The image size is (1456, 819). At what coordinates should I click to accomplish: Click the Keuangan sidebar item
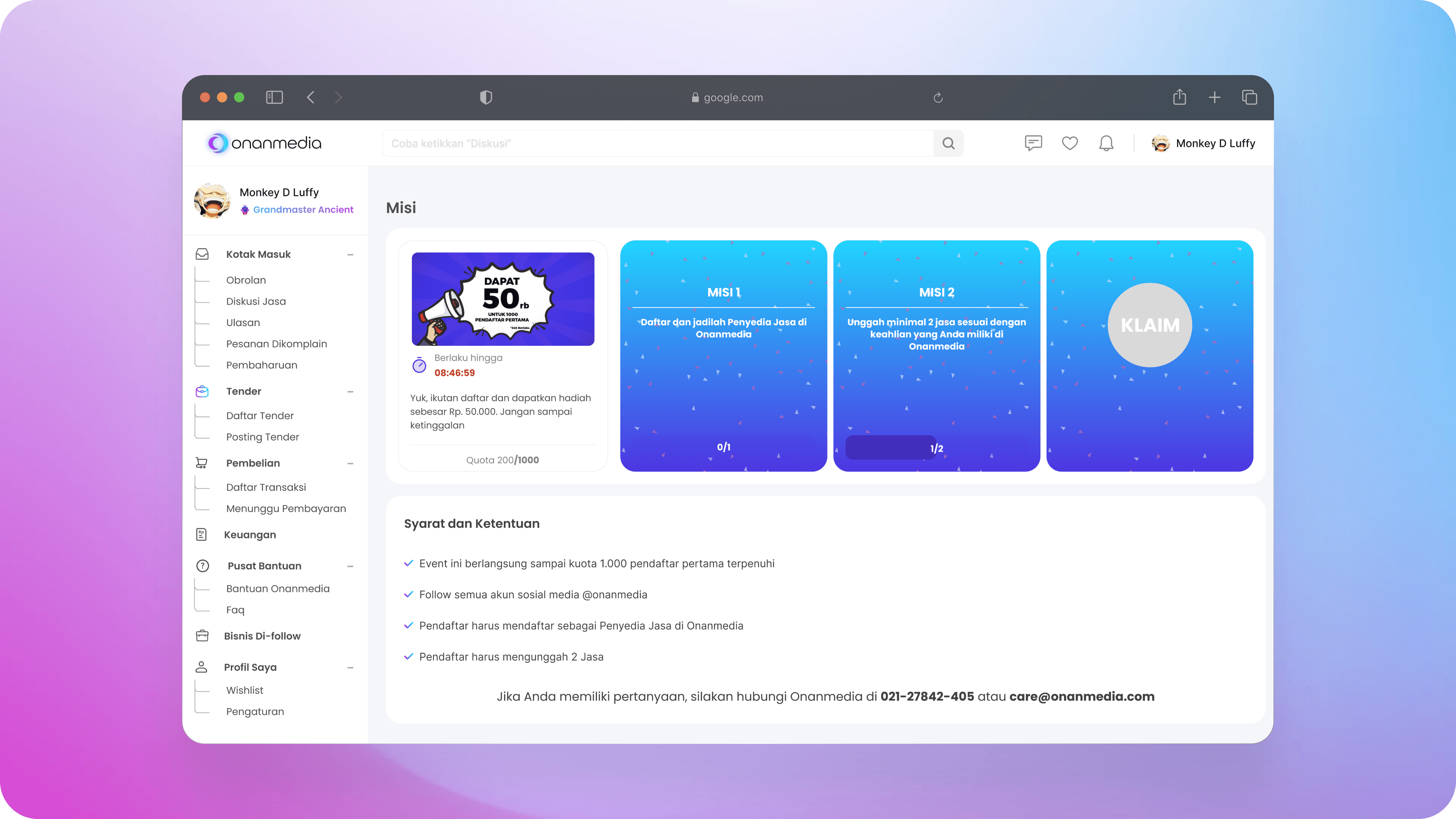click(250, 535)
